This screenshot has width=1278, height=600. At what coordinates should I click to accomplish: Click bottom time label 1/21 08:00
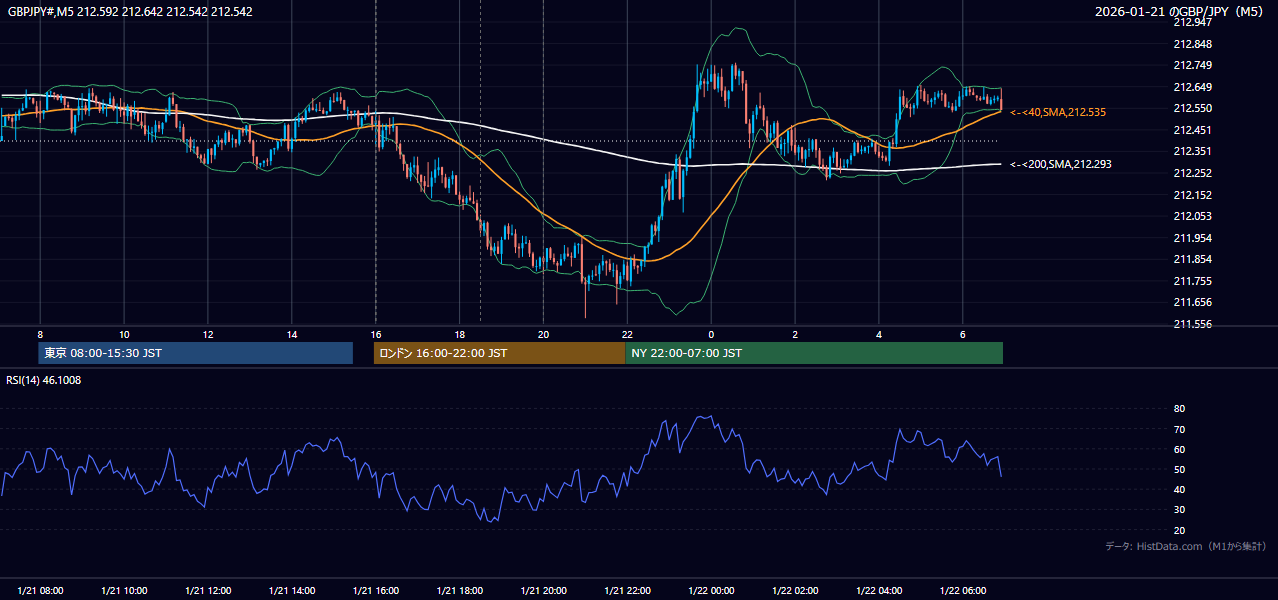coord(40,590)
